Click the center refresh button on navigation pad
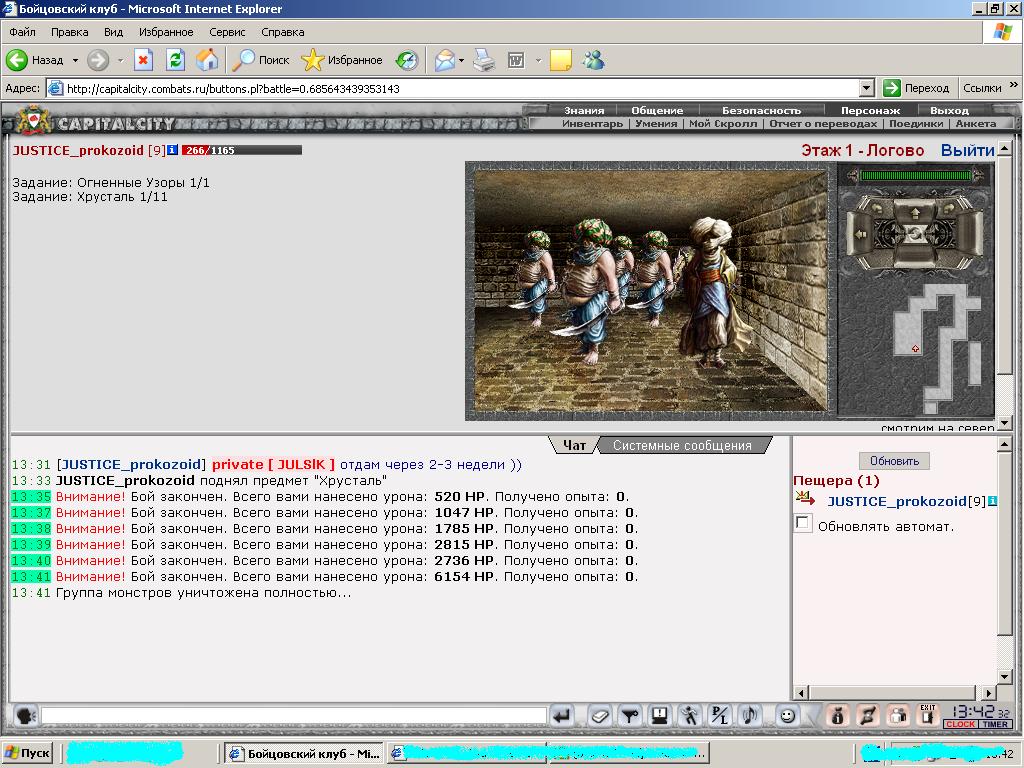Image resolution: width=1024 pixels, height=768 pixels. tap(914, 233)
